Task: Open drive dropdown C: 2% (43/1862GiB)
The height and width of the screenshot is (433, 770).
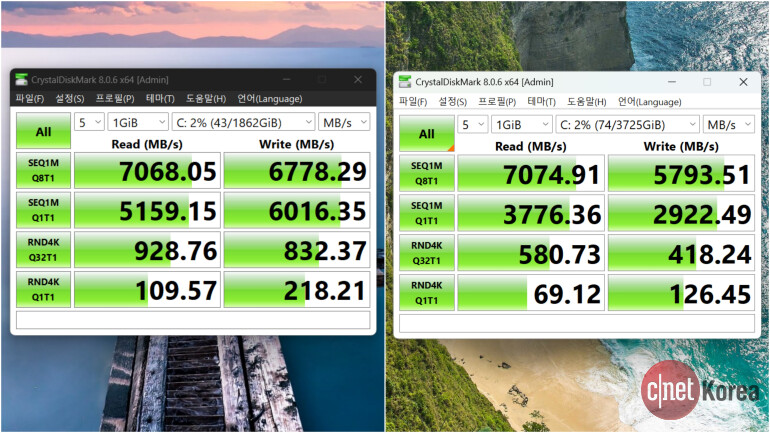Action: pos(243,122)
